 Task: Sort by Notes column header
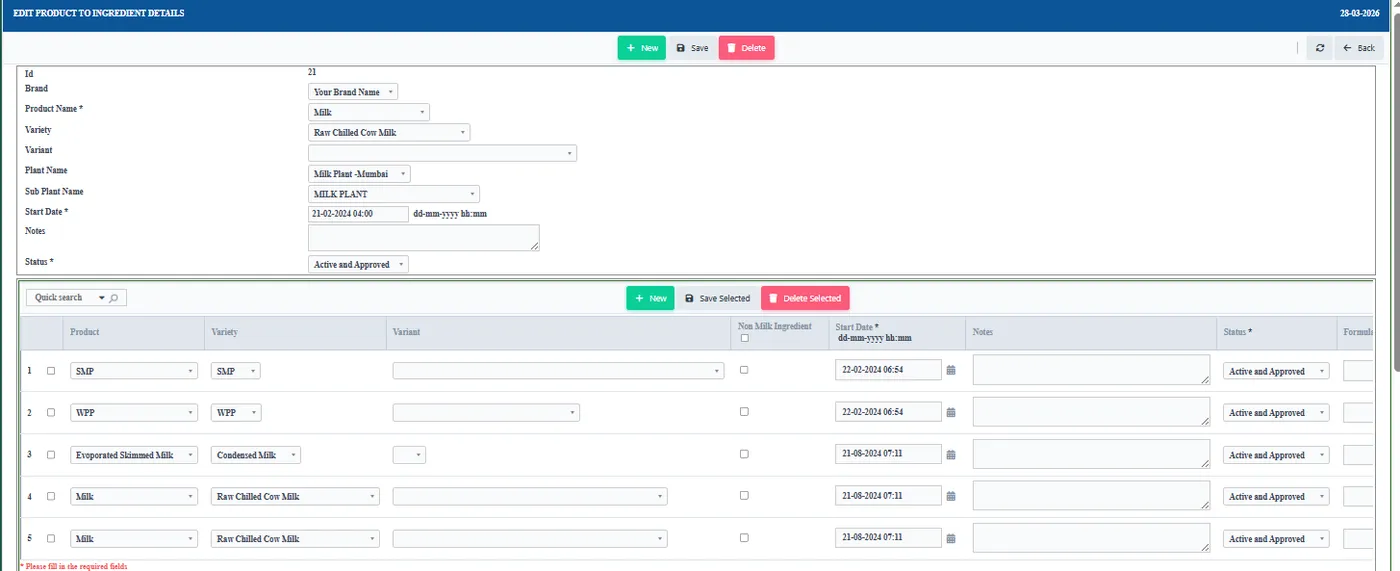983,332
